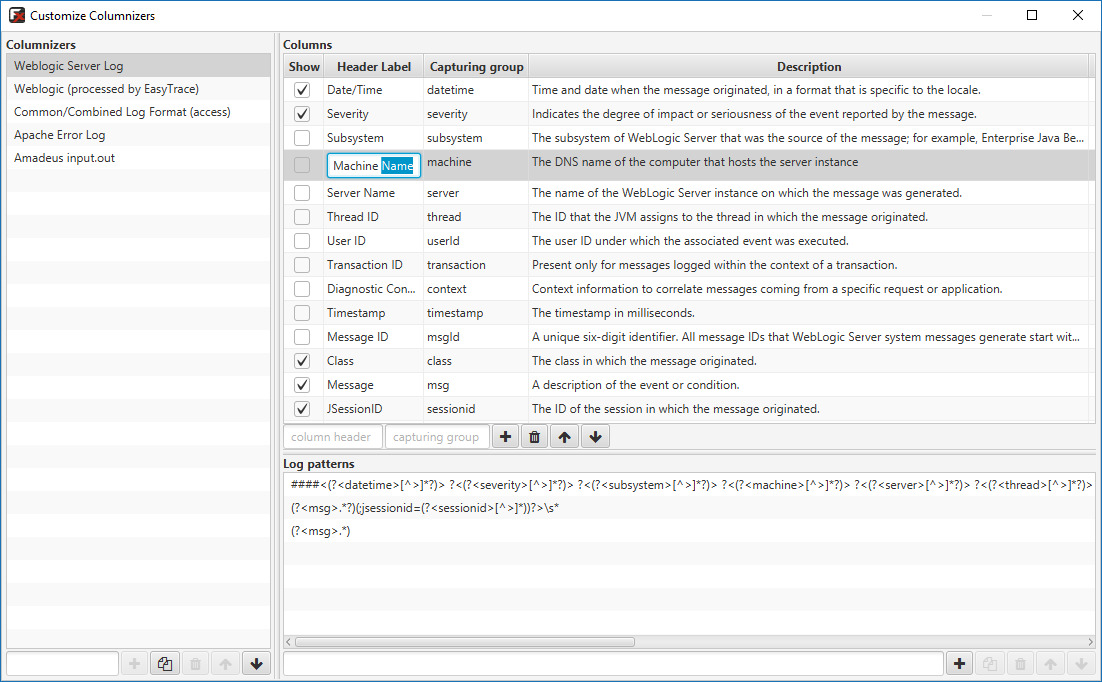Select Weblogic Server Log columnizer
The height and width of the screenshot is (682, 1102).
(x=138, y=65)
